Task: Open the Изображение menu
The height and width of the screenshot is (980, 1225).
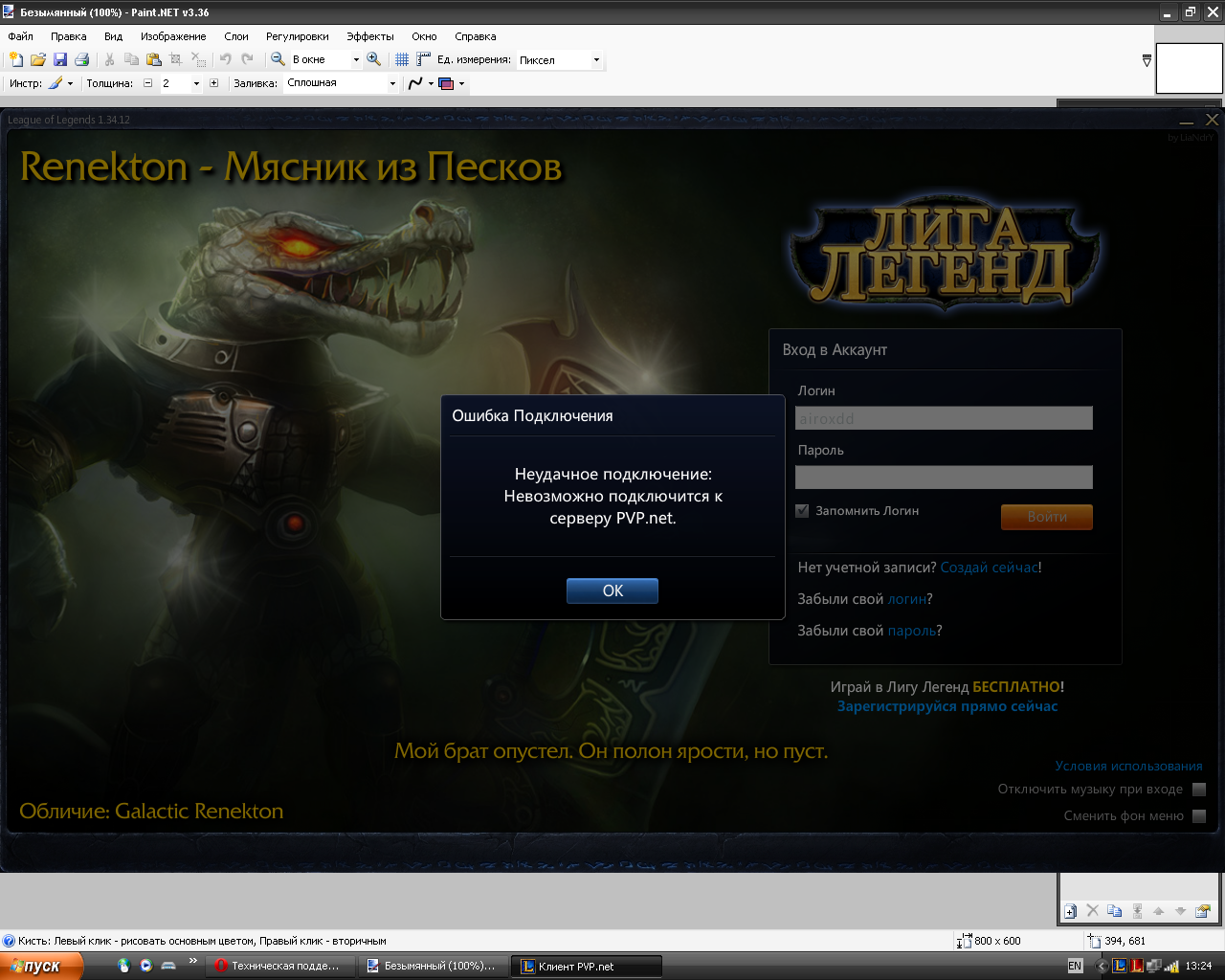Action: click(173, 36)
